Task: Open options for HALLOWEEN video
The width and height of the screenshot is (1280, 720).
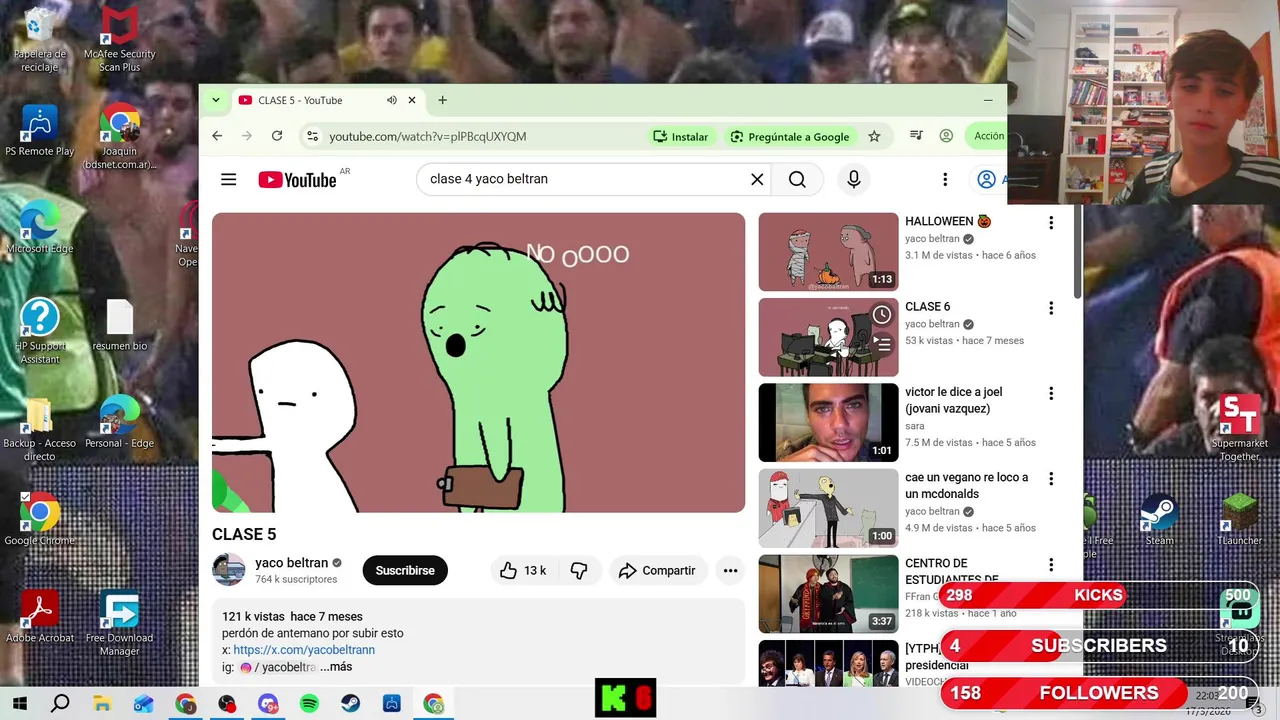Action: (x=1051, y=223)
